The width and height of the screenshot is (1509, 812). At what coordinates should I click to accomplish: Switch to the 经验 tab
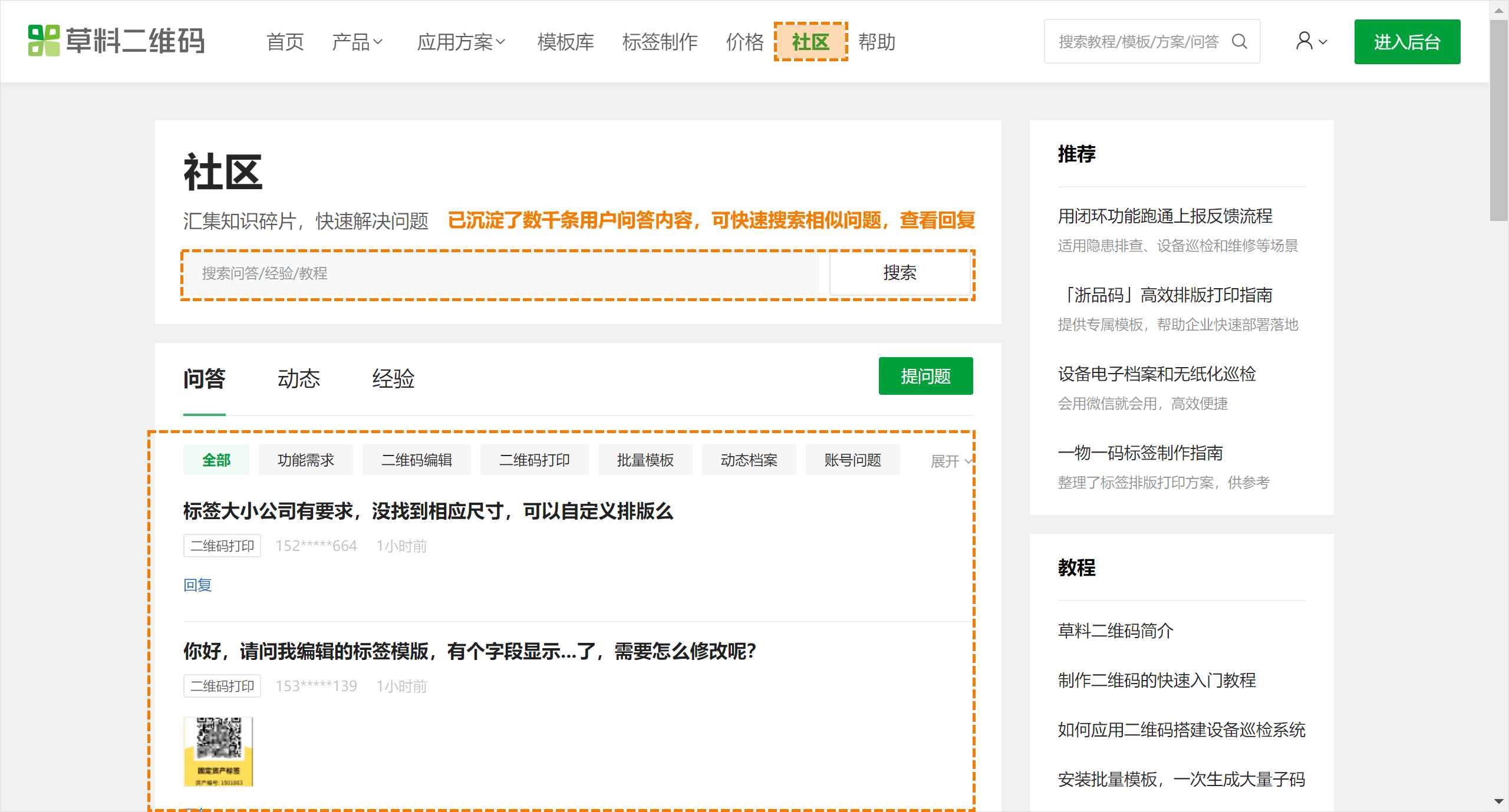(393, 378)
